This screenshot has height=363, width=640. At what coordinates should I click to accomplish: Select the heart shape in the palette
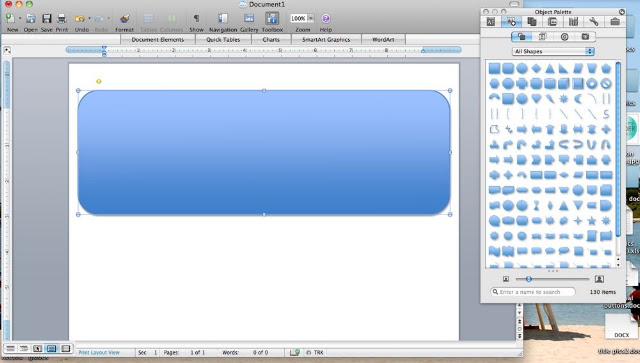click(x=536, y=98)
